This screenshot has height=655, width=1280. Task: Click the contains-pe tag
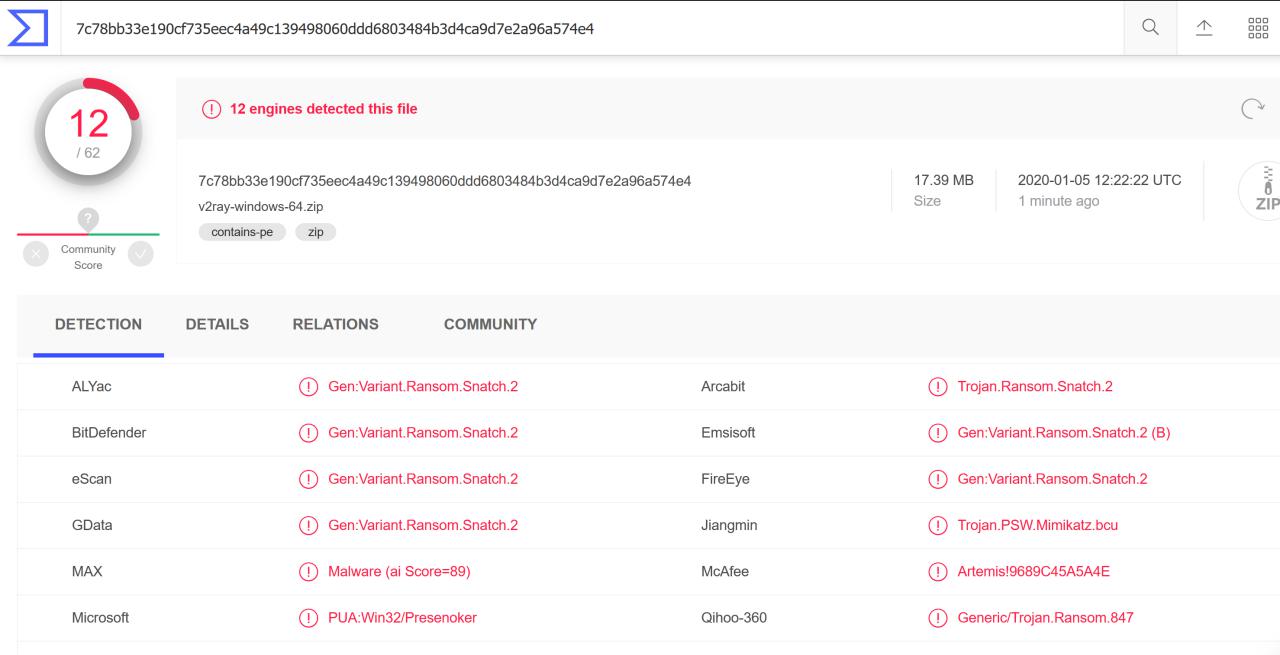tap(242, 232)
